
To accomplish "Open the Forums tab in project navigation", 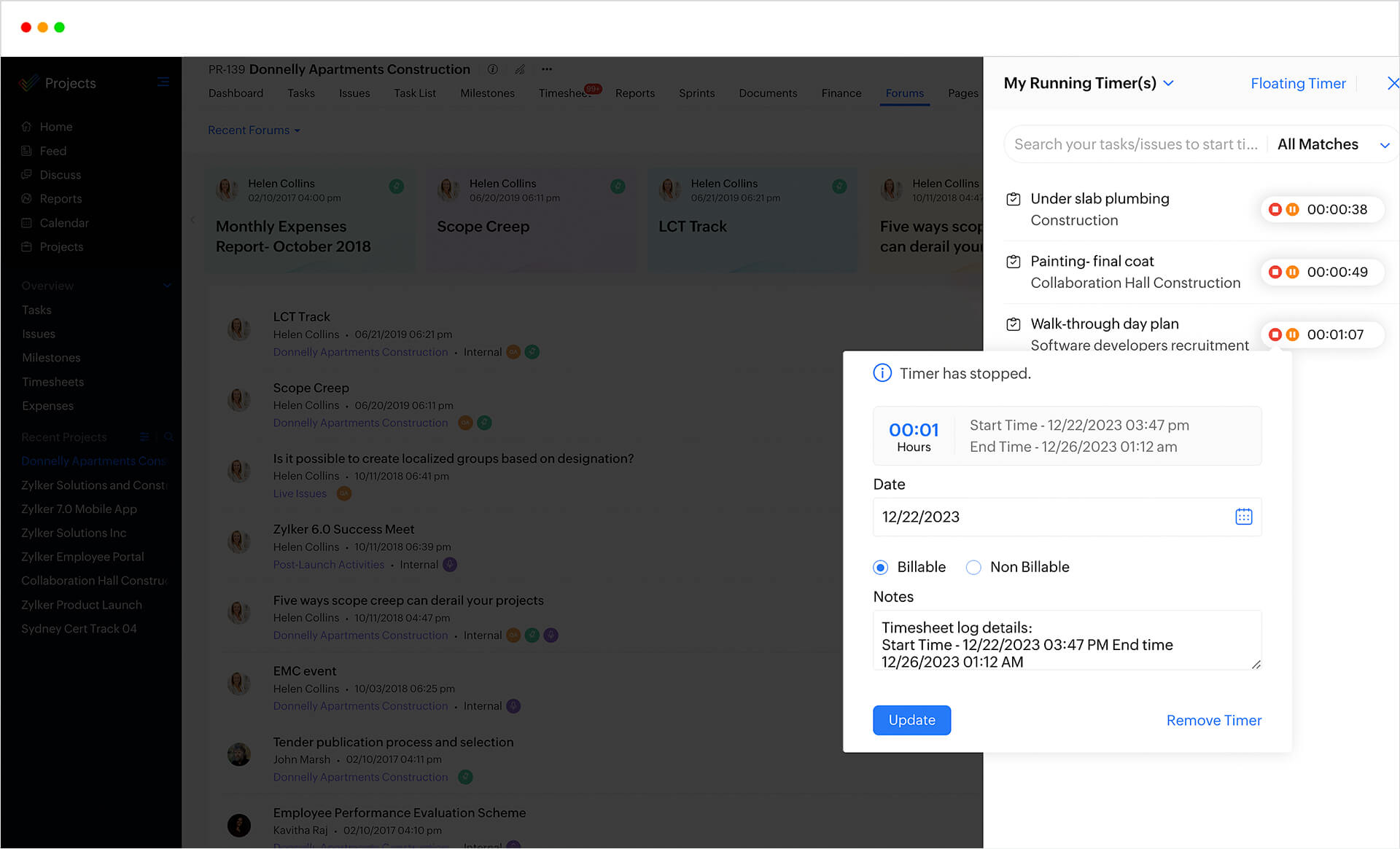I will click(903, 92).
